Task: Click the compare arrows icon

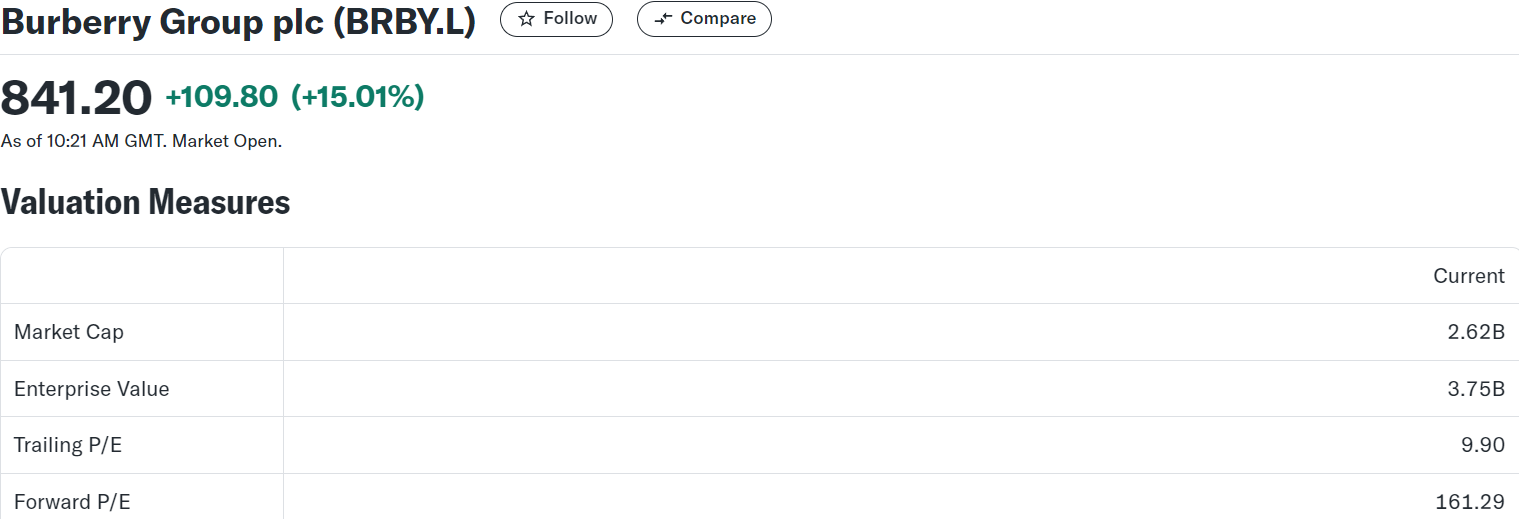Action: point(663,19)
